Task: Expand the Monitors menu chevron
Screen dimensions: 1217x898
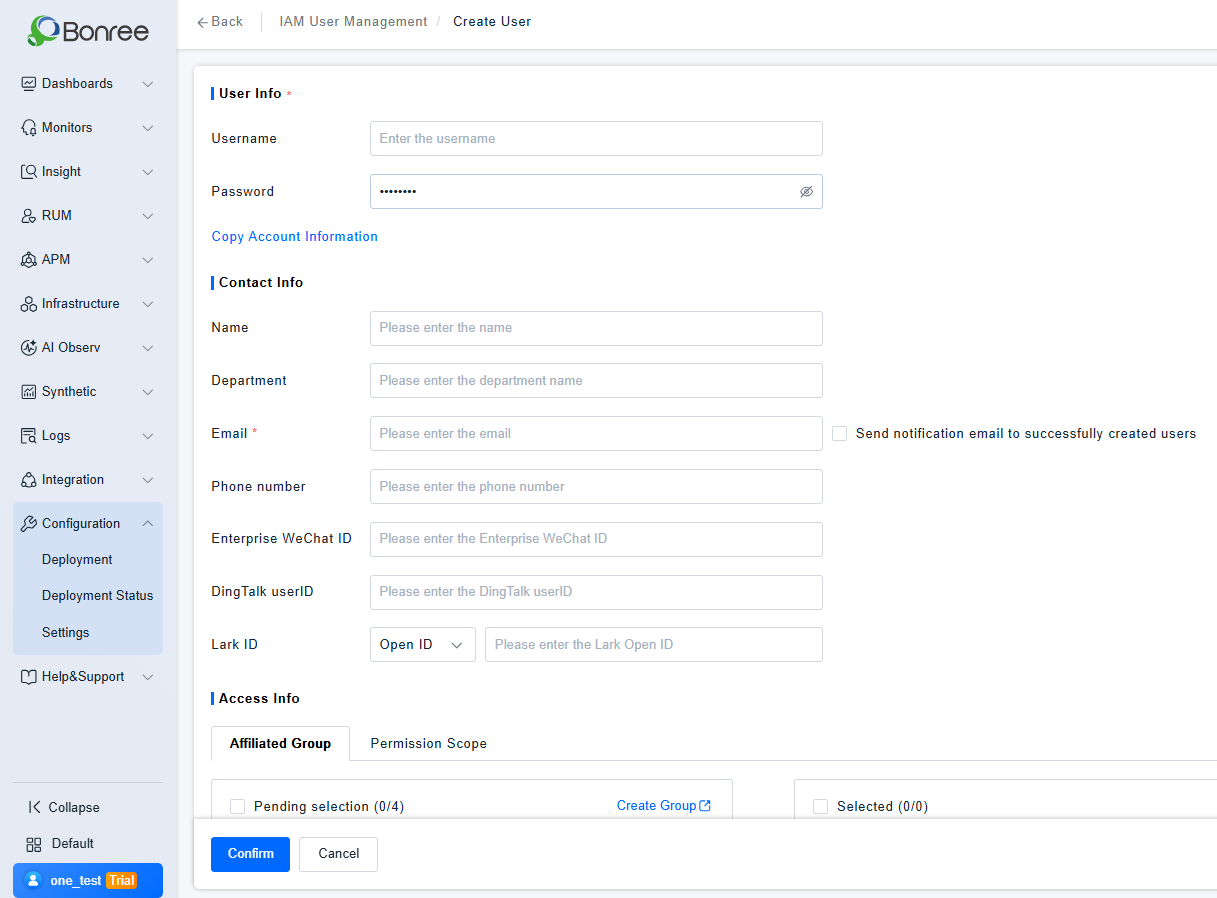Action: click(x=148, y=128)
